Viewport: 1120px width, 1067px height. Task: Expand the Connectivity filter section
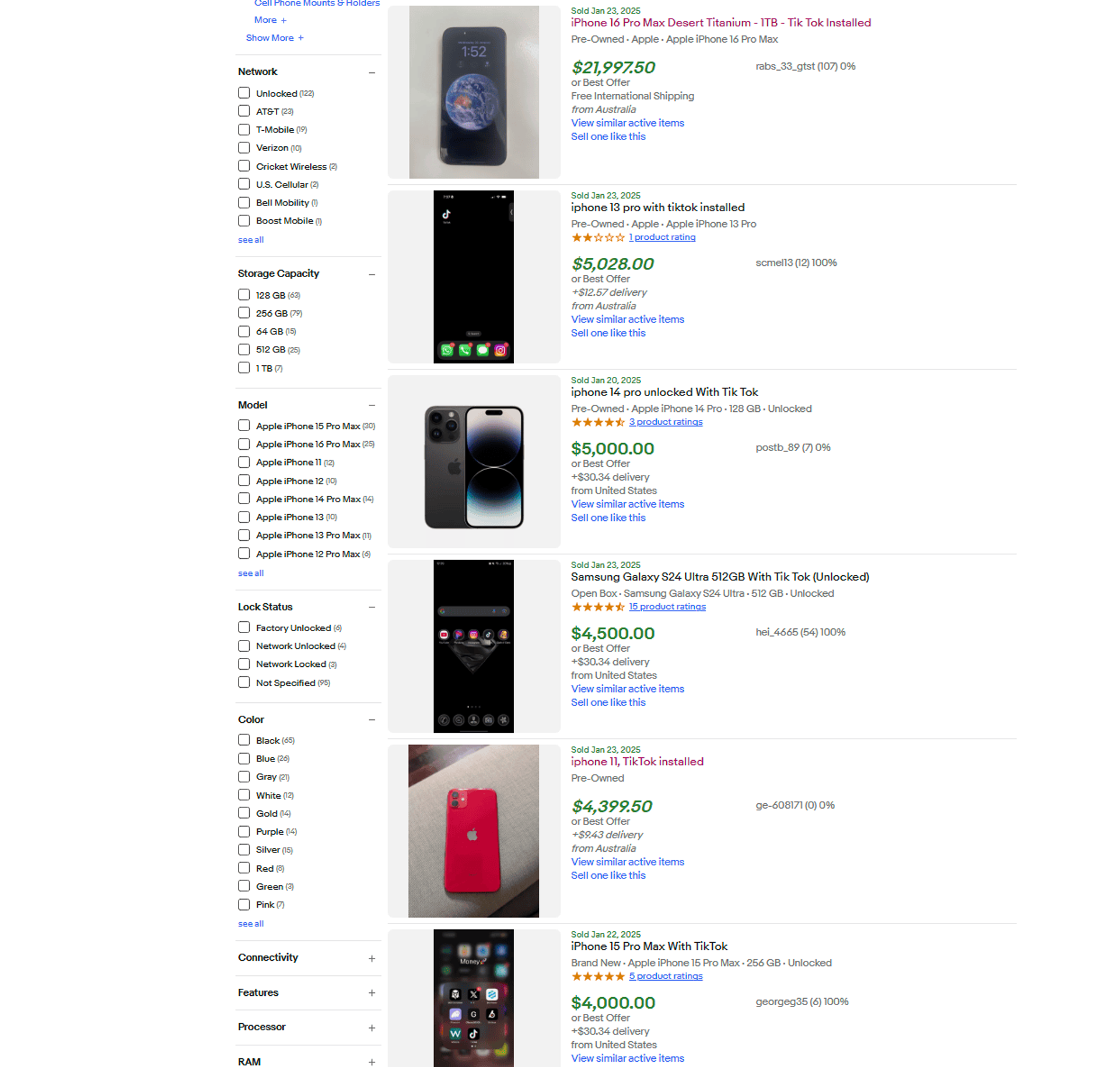tap(372, 958)
